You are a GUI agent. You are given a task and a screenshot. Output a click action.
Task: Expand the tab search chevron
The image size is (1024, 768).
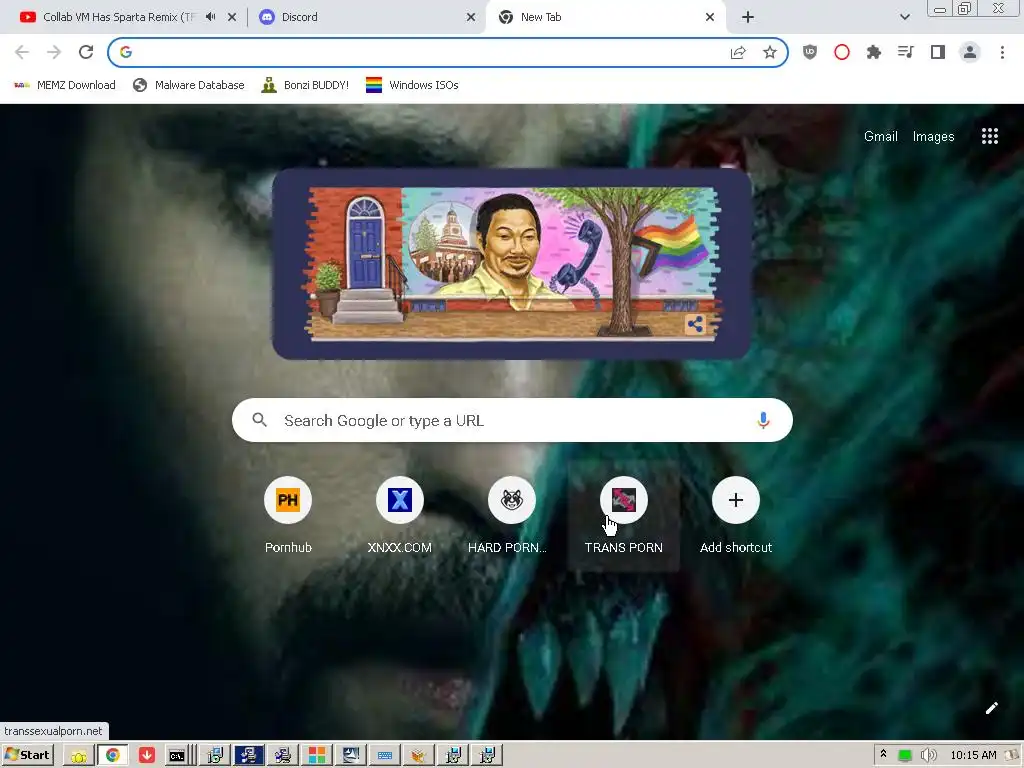904,17
